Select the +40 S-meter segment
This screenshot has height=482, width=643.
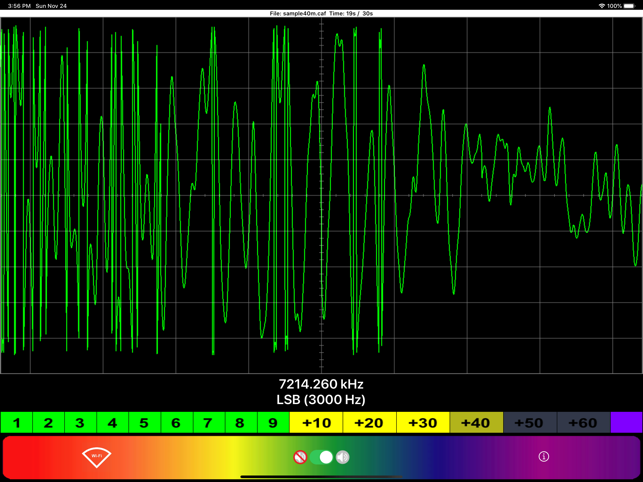point(477,423)
